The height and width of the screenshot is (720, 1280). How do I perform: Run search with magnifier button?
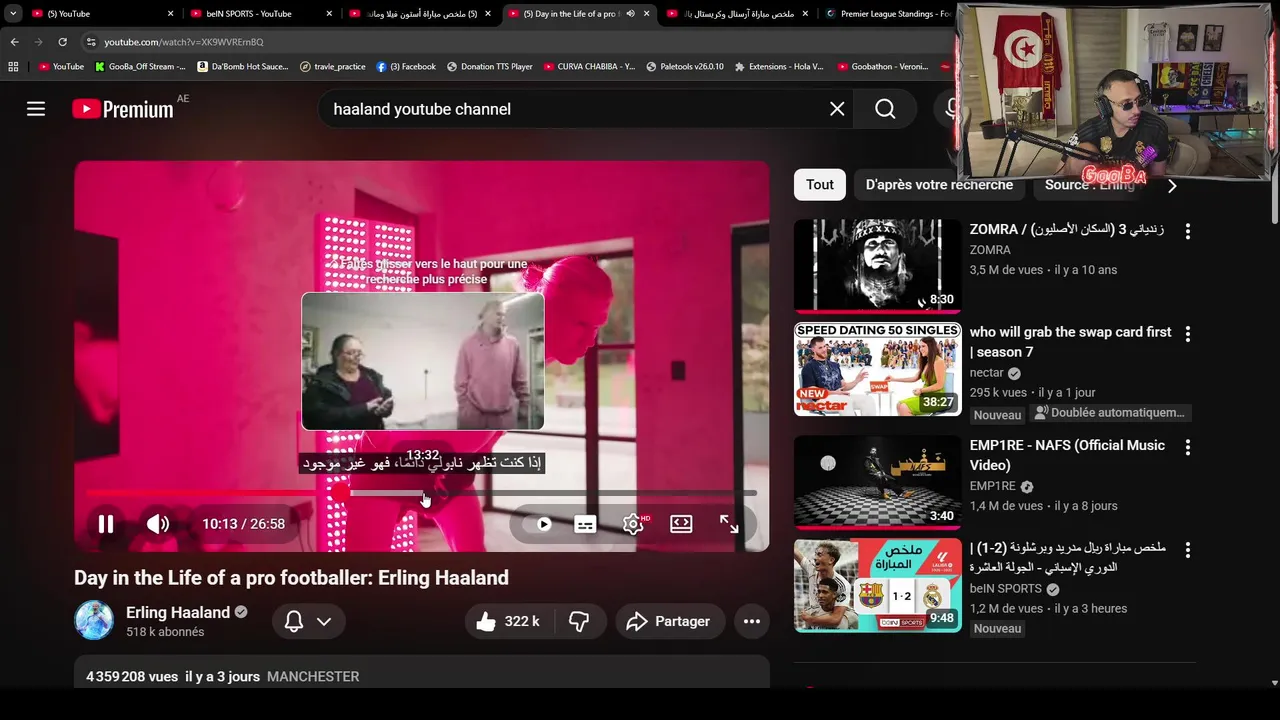[885, 109]
